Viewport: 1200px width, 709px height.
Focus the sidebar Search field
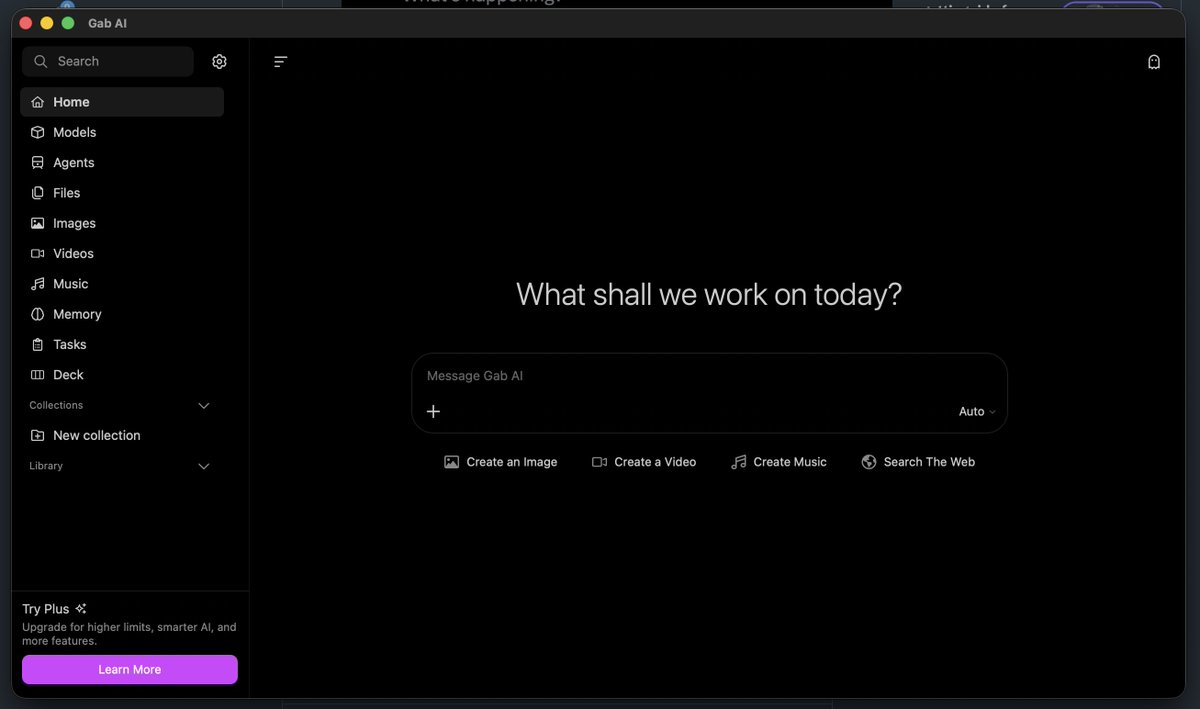coord(108,62)
